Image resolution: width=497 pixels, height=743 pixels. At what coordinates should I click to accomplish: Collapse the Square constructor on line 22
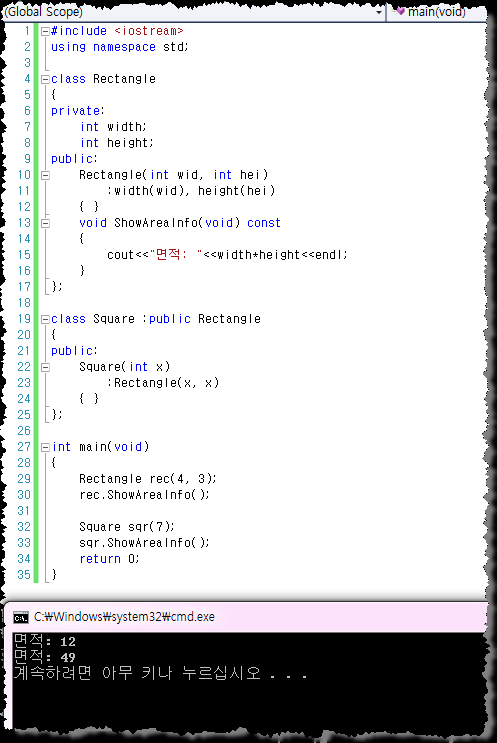45,367
